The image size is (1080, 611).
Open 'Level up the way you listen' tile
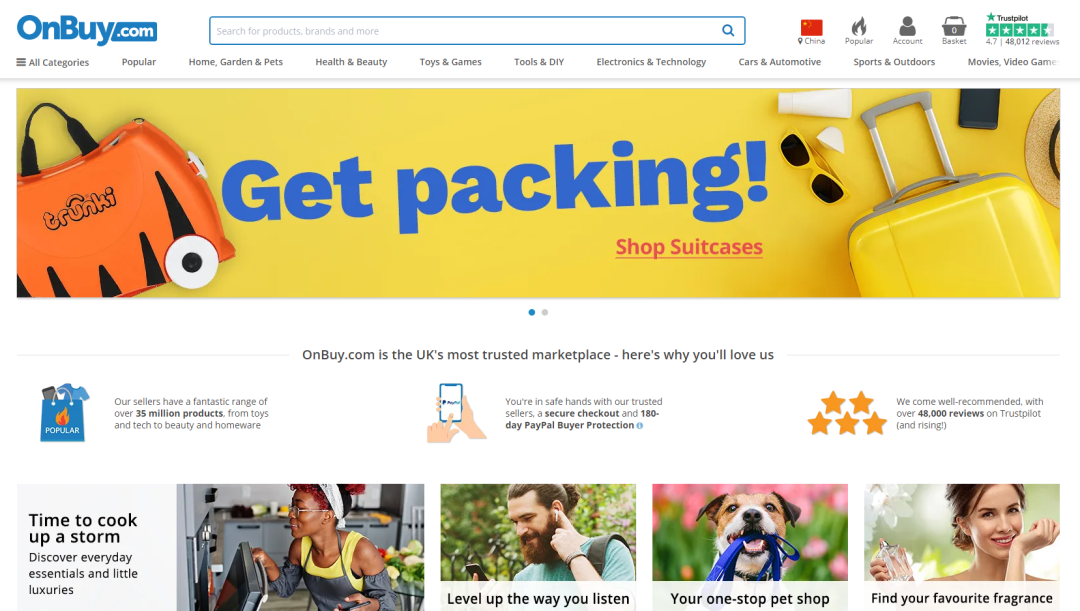pos(538,547)
